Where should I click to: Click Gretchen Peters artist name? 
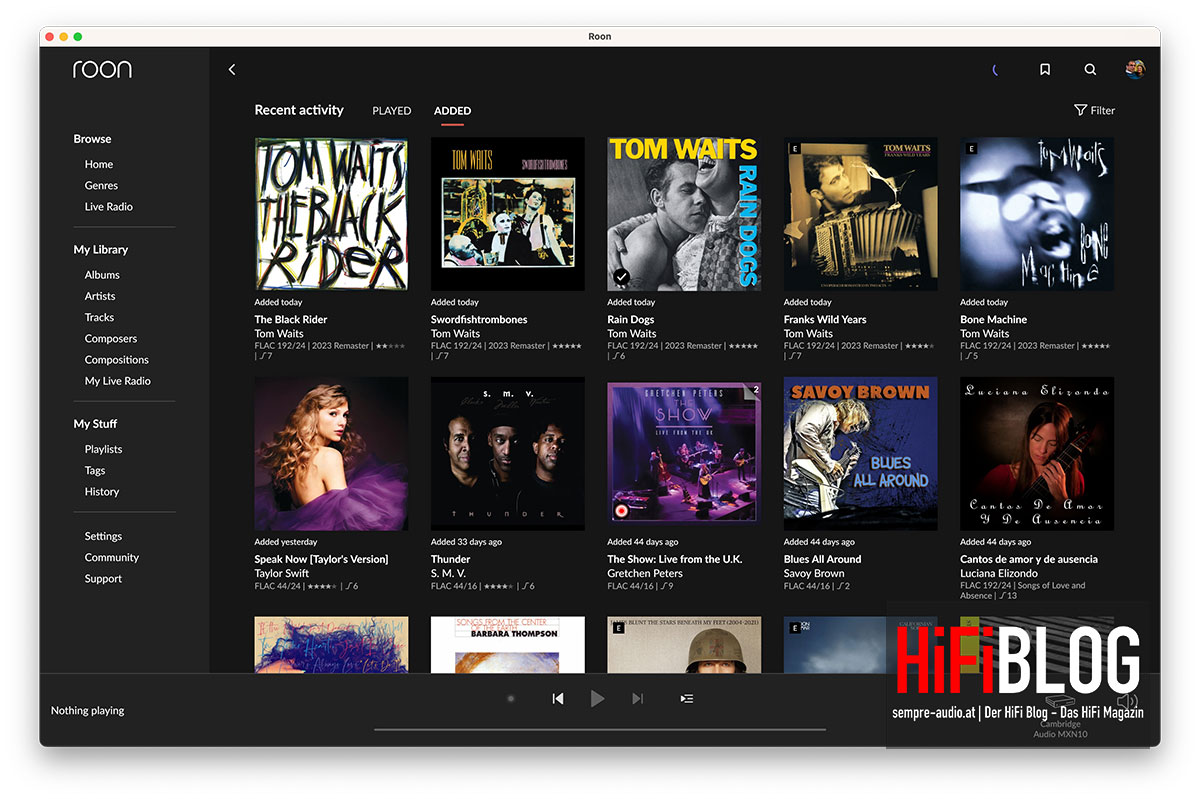tap(645, 574)
